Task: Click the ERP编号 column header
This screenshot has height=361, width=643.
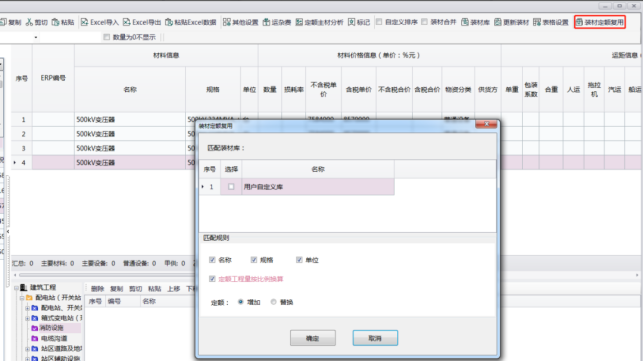Action: (53, 78)
